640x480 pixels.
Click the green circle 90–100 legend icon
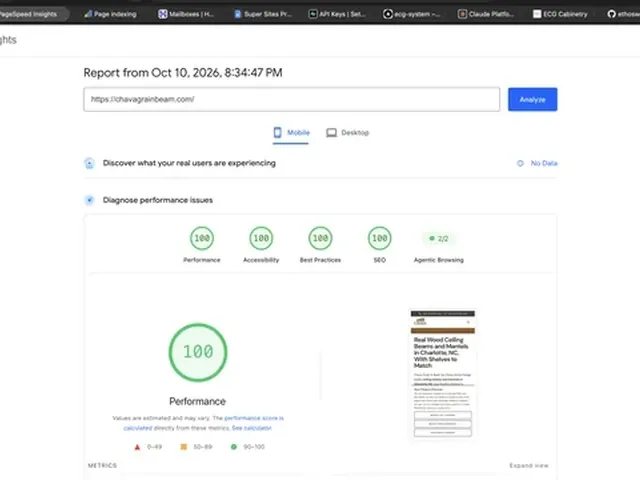pos(233,447)
